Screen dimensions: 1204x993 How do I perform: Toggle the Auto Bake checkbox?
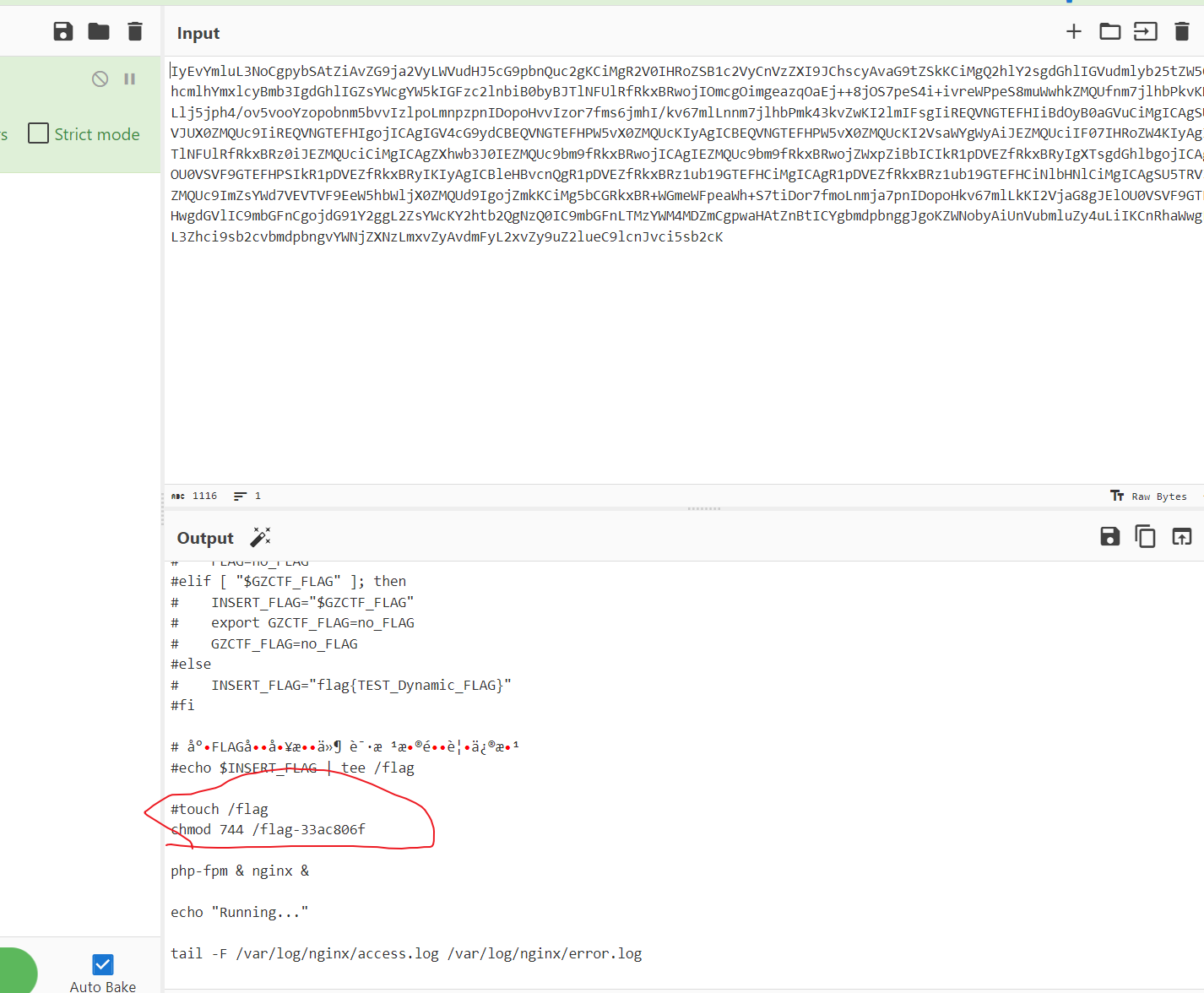(x=103, y=964)
